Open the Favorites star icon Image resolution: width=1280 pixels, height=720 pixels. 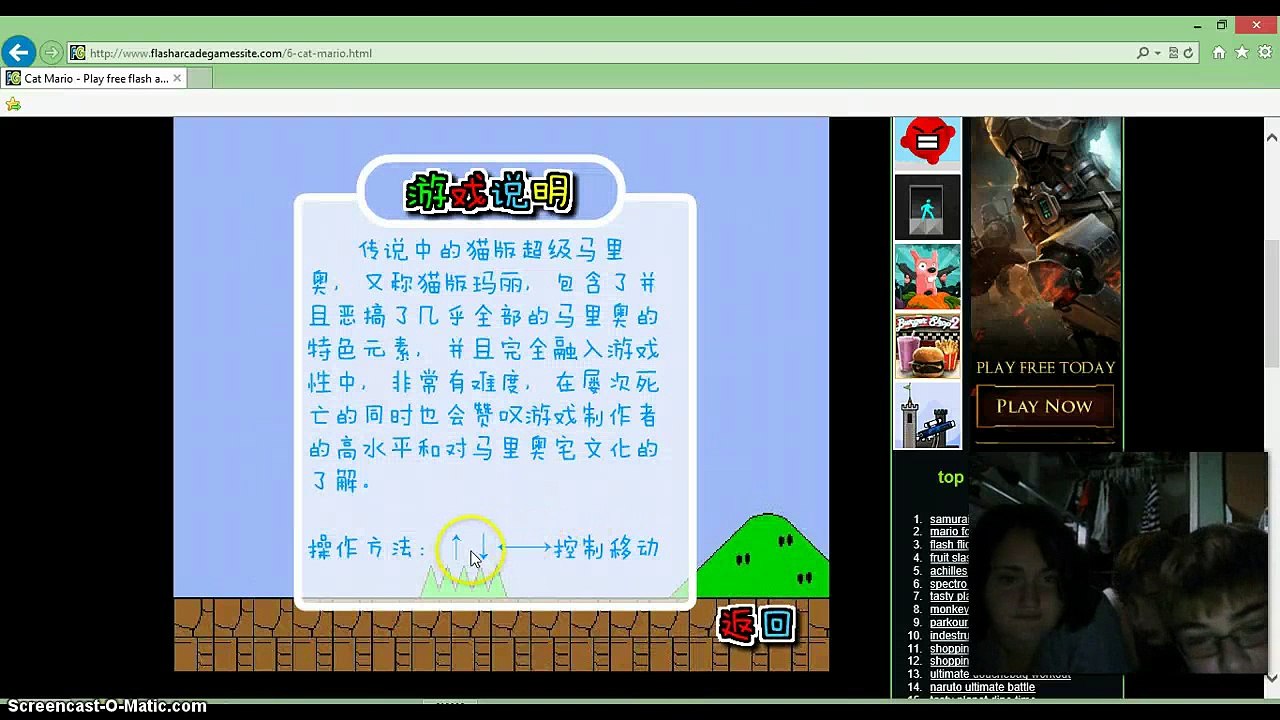1242,53
